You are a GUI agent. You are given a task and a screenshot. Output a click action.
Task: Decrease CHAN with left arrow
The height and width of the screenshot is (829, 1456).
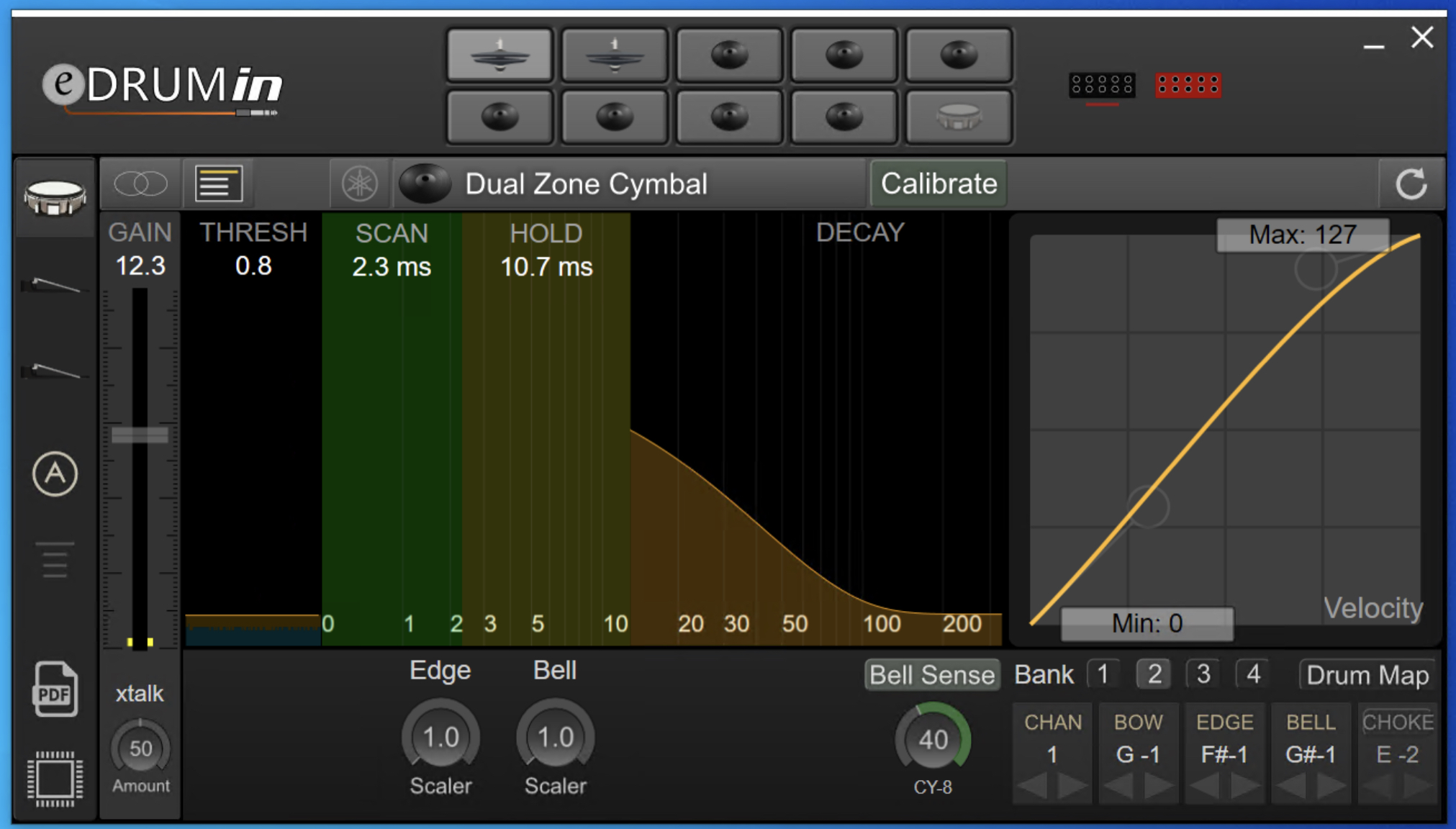pyautogui.click(x=1034, y=786)
